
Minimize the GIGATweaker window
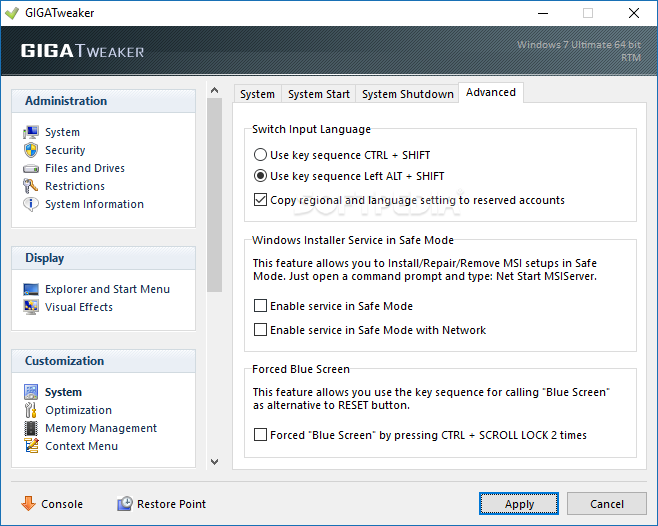(x=543, y=13)
